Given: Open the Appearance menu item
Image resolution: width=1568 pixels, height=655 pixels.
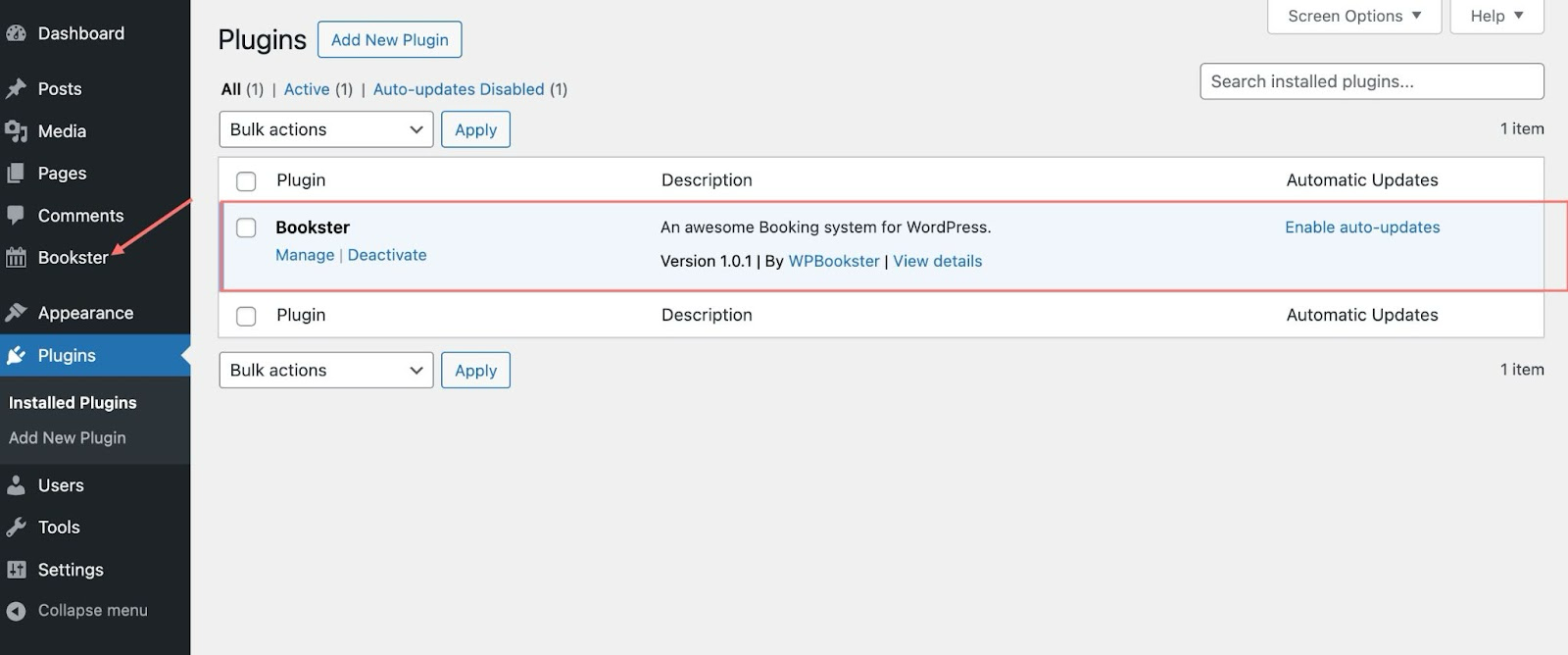Looking at the screenshot, I should coord(85,313).
